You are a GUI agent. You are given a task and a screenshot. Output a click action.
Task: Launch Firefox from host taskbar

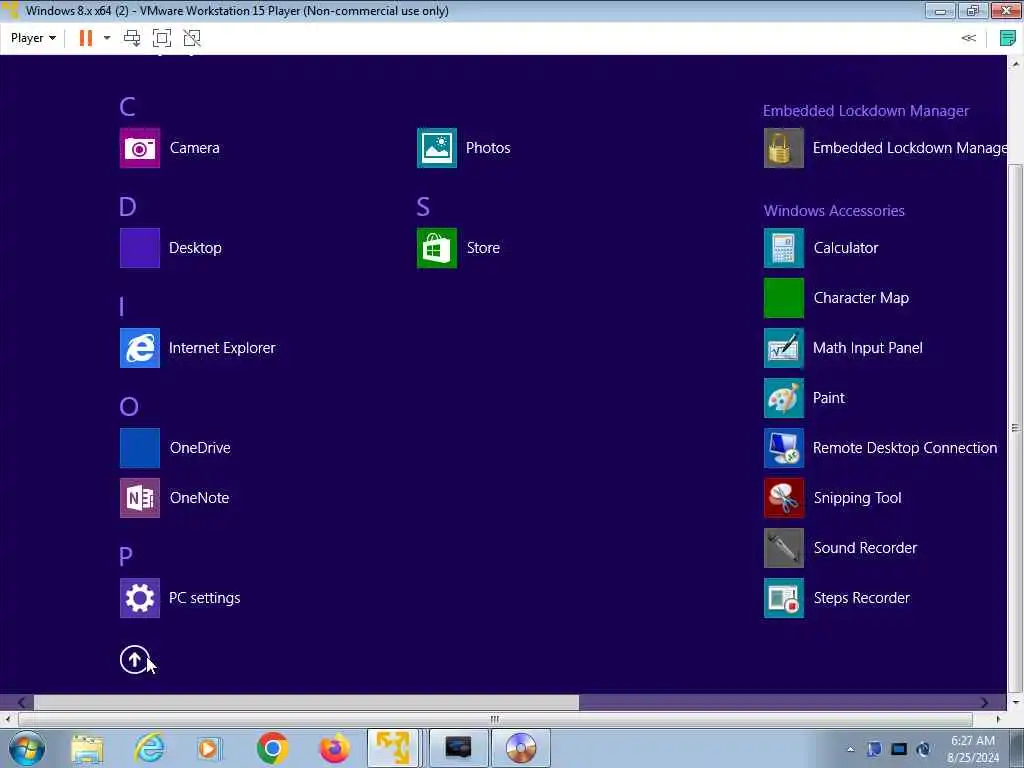pyautogui.click(x=334, y=748)
